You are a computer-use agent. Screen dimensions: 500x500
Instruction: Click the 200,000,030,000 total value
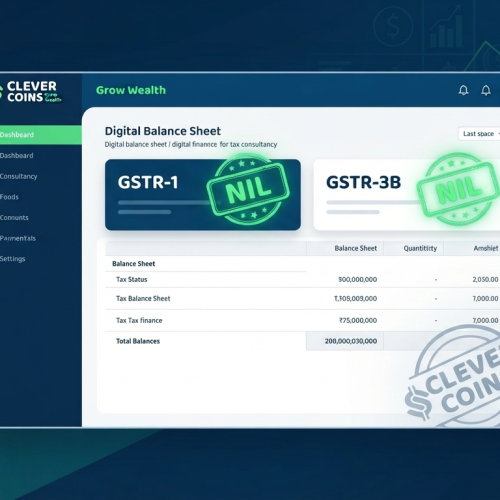(351, 341)
